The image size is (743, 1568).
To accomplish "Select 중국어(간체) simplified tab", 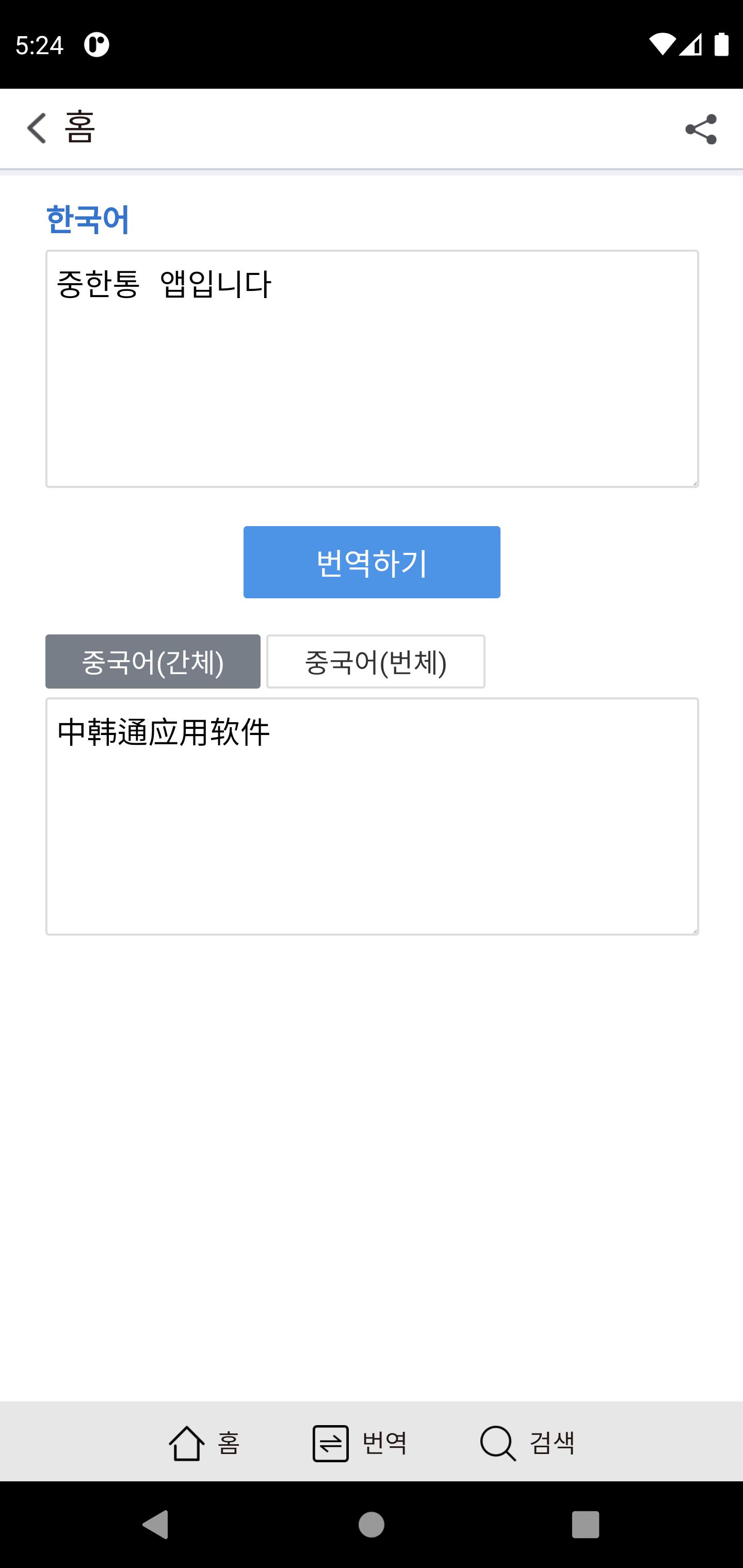I will coord(153,662).
